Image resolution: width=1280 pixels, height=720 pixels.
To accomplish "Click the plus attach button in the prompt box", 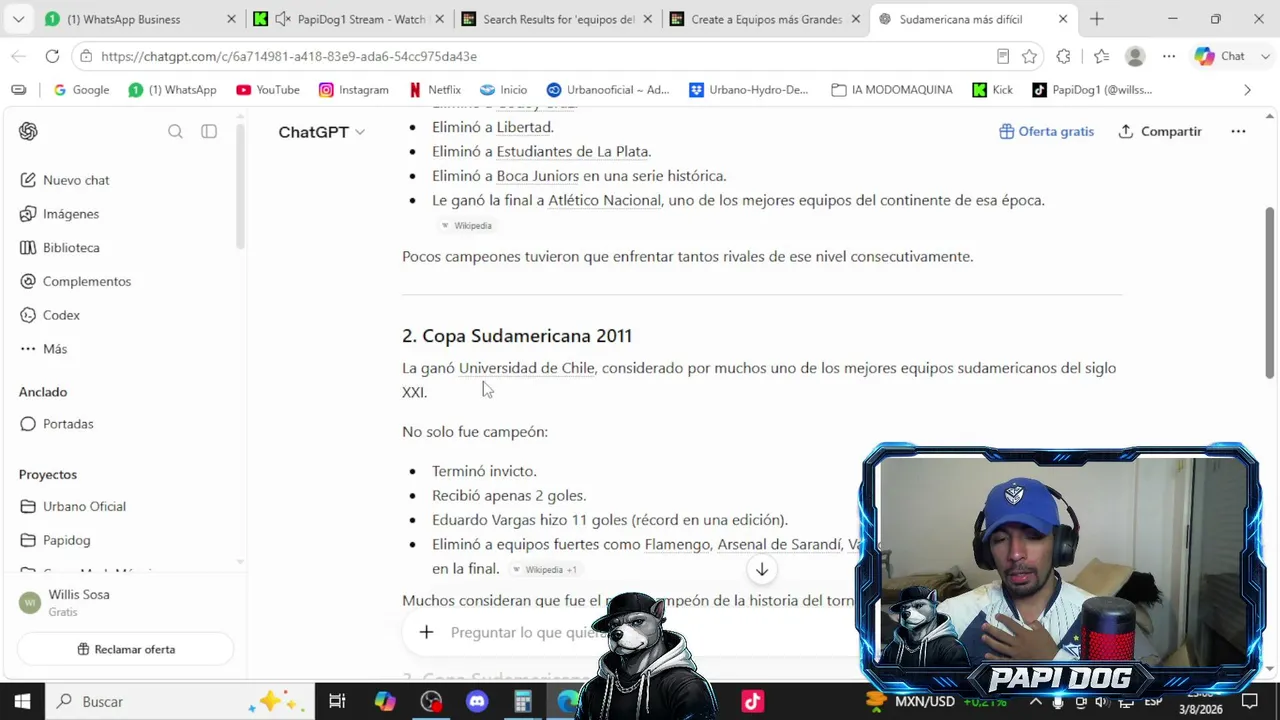I will [426, 632].
